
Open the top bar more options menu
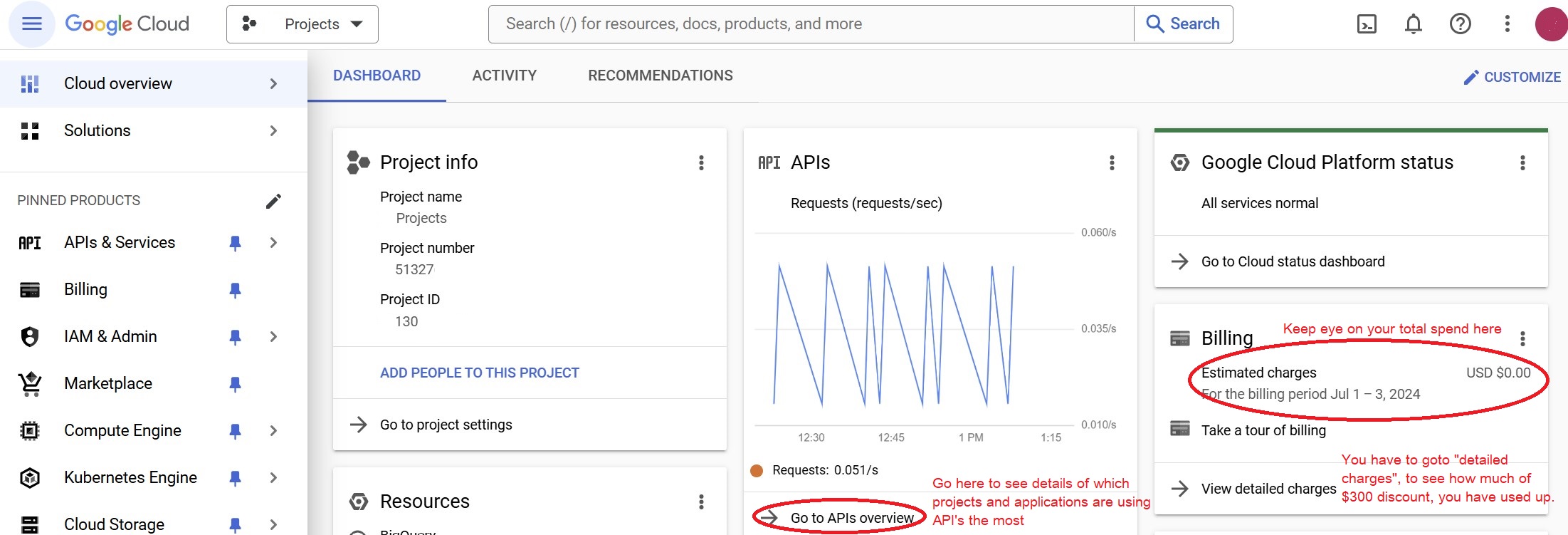tap(1507, 24)
